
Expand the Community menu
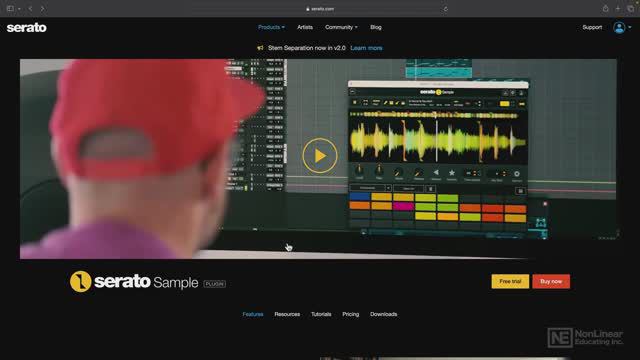click(x=341, y=27)
